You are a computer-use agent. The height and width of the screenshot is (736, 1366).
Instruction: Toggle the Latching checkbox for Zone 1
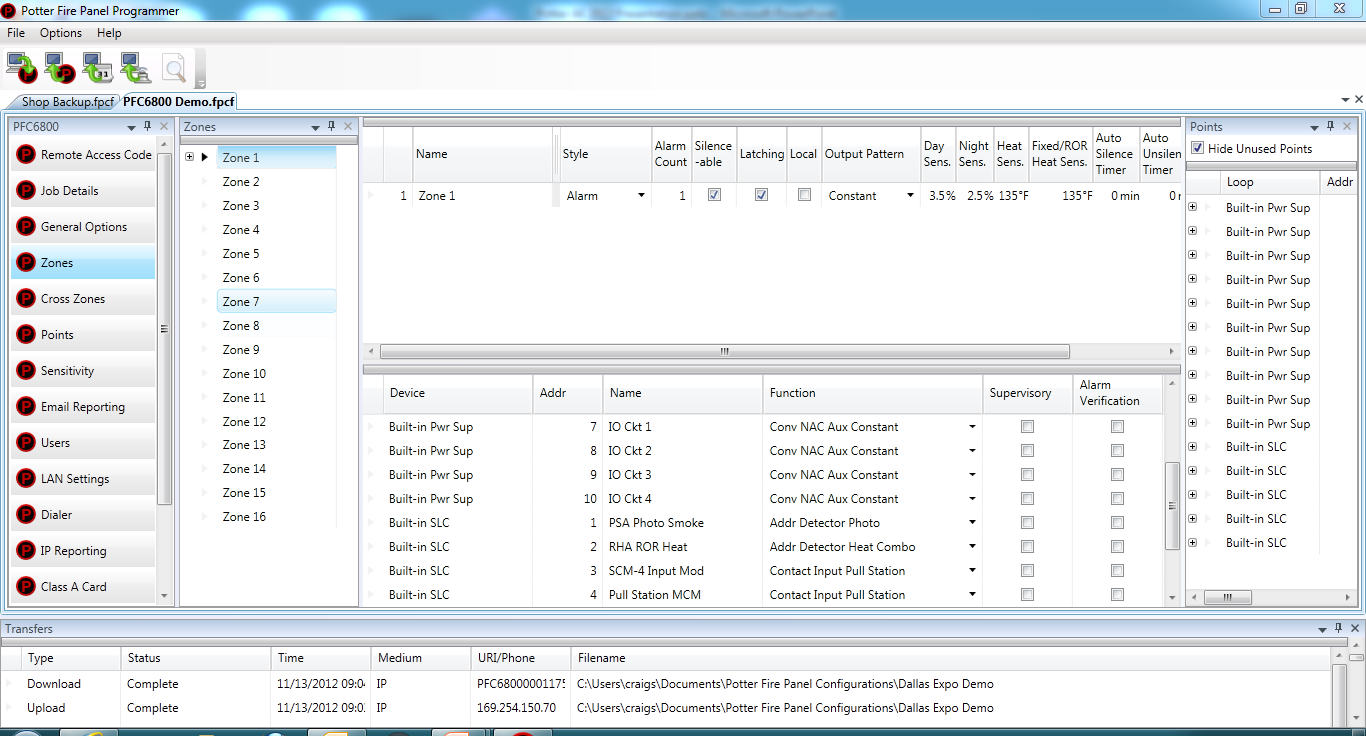761,196
